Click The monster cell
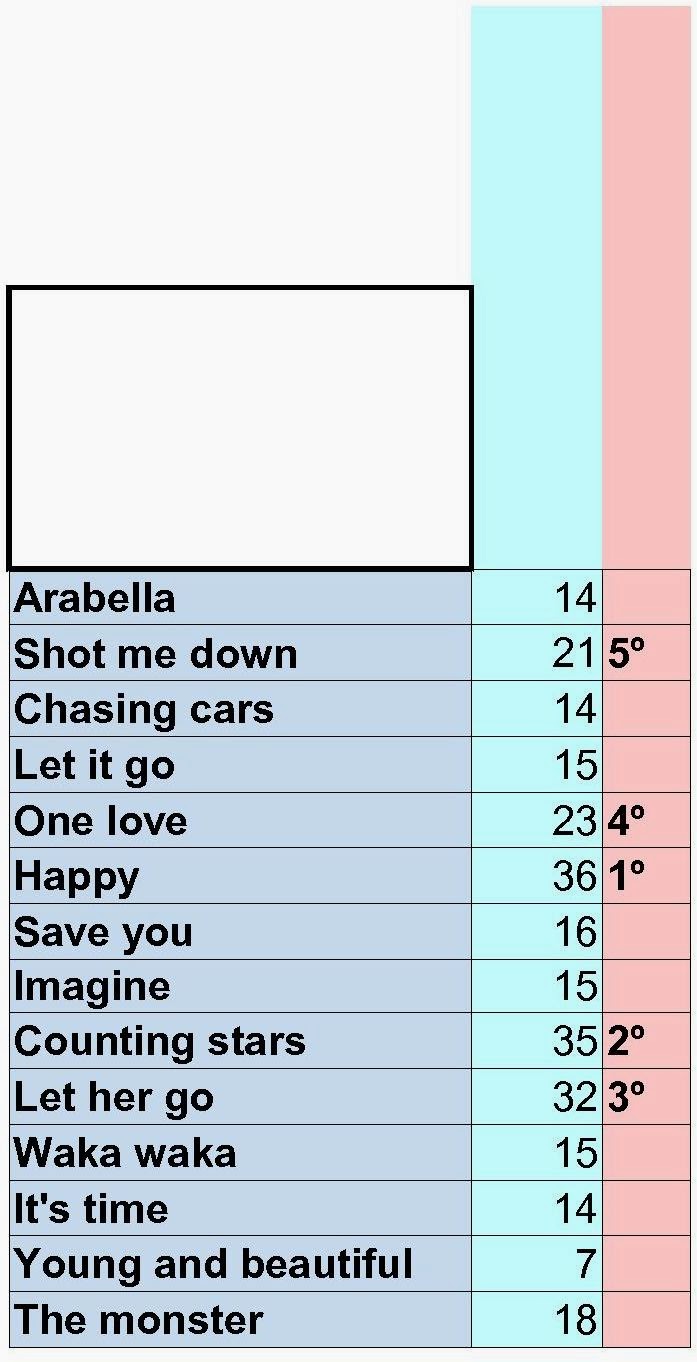The height and width of the screenshot is (1362, 697). pyautogui.click(x=240, y=1320)
